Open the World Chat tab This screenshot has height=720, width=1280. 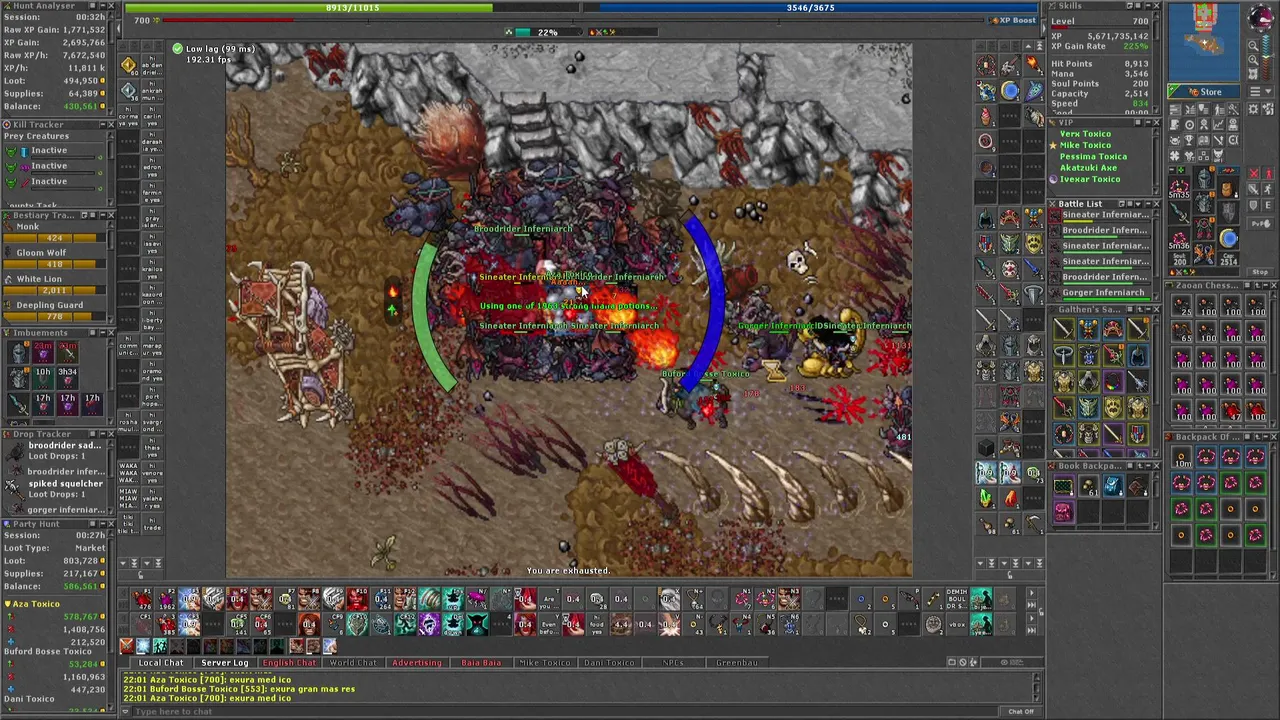353,663
